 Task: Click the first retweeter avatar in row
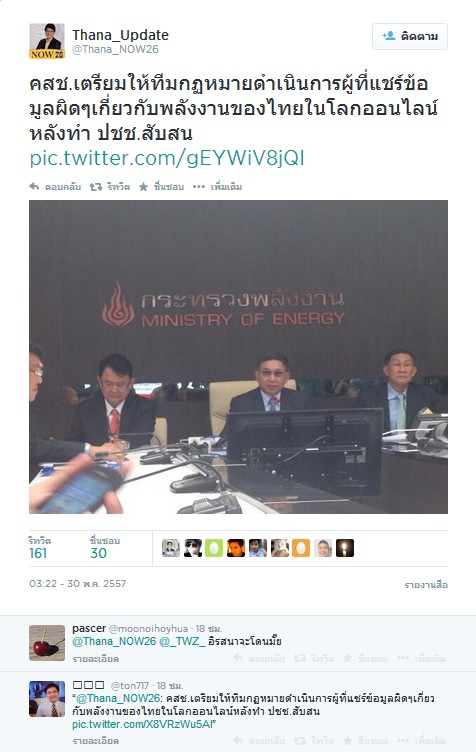171,548
